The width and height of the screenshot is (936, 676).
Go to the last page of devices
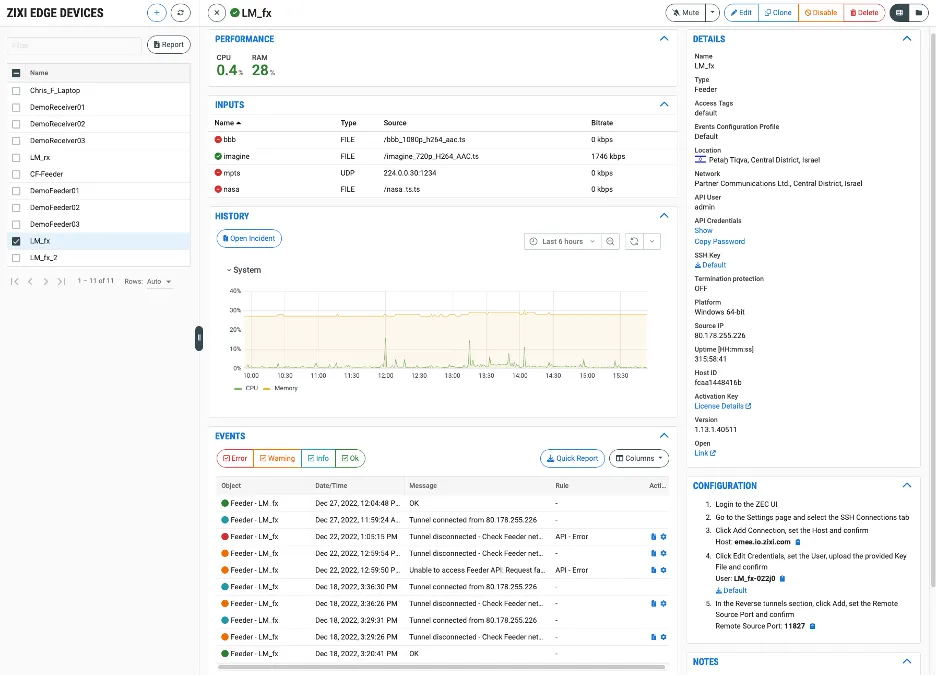click(61, 281)
